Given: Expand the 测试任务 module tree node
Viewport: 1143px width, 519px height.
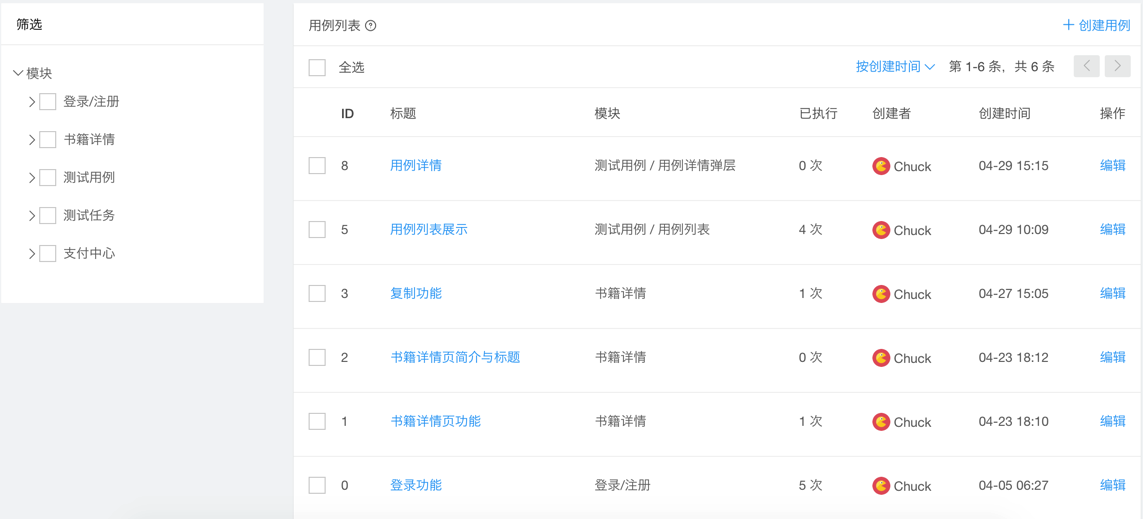Looking at the screenshot, I should (x=32, y=216).
